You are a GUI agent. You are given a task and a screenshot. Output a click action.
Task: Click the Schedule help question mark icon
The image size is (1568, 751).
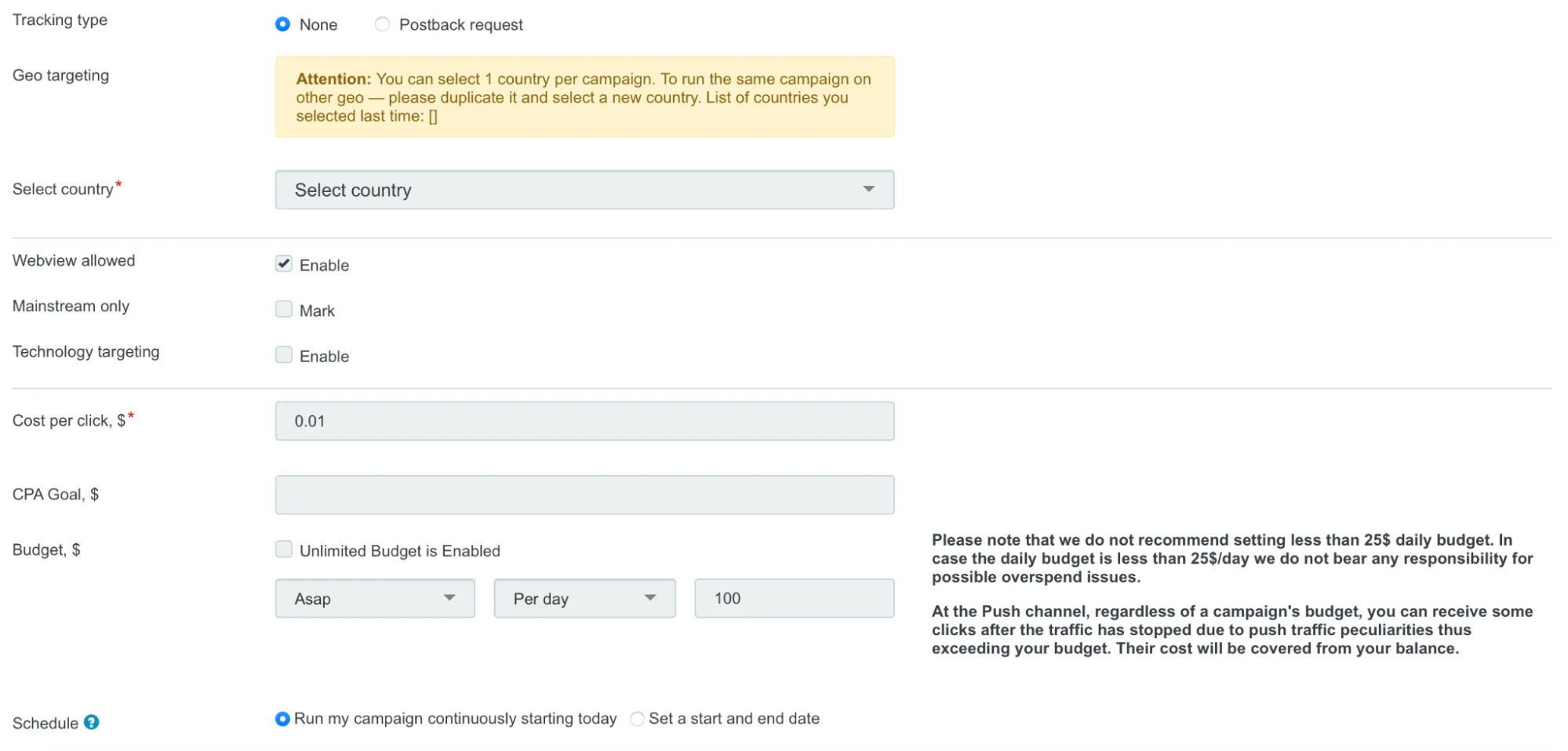point(92,722)
